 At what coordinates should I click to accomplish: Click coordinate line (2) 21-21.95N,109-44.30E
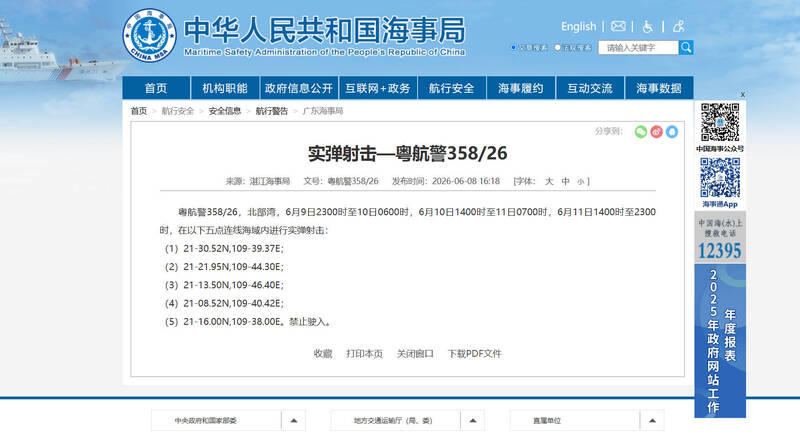coord(224,267)
